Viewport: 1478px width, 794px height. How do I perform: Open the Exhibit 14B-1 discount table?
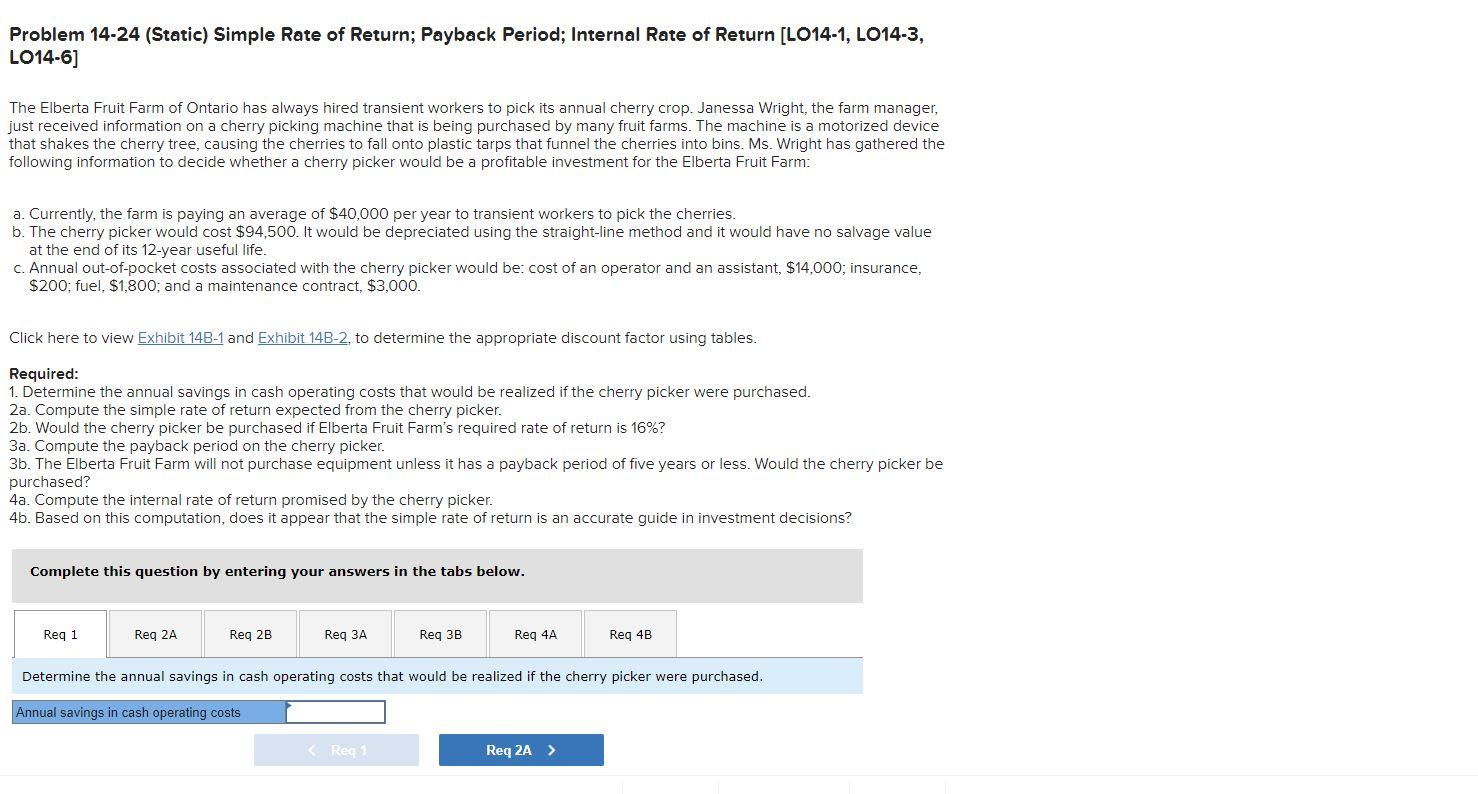[x=180, y=338]
